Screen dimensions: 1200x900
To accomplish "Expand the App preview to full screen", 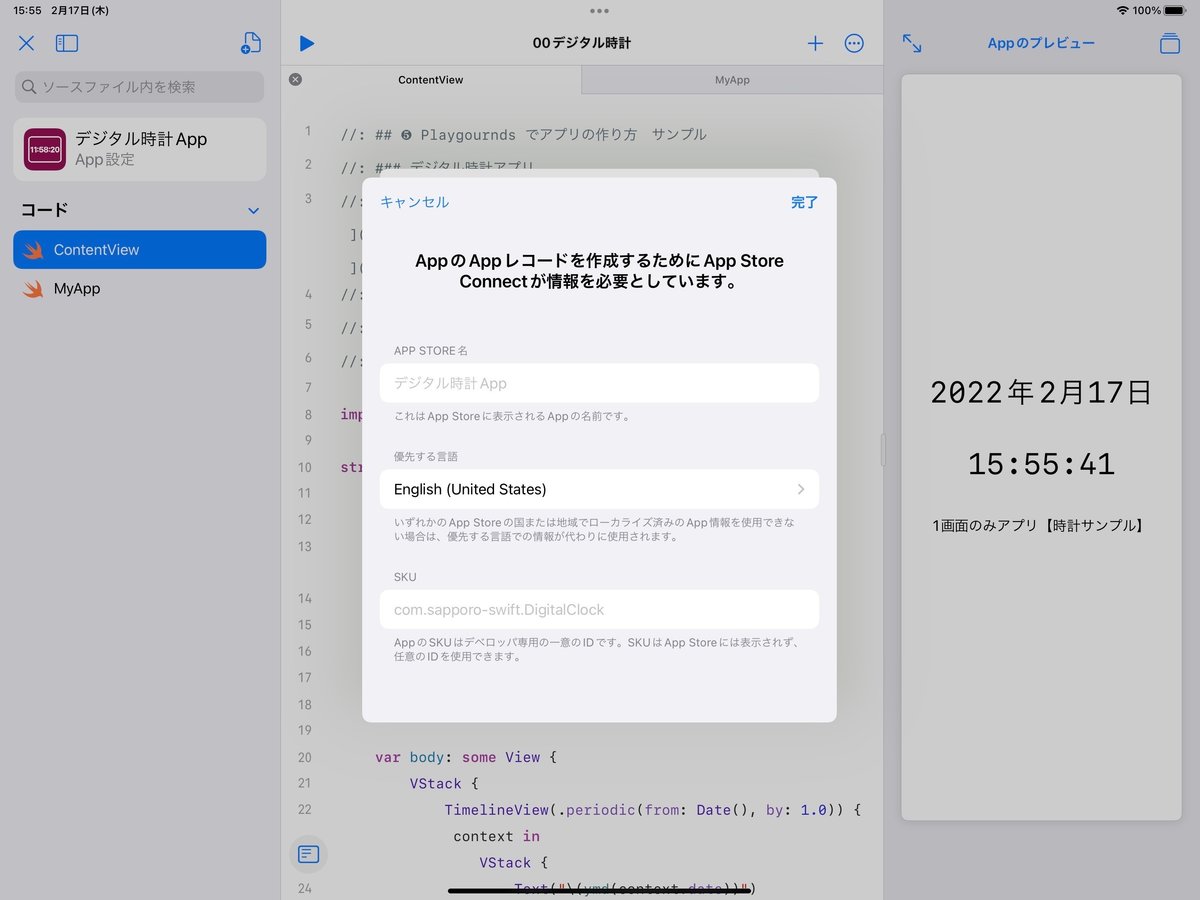I will tap(912, 43).
